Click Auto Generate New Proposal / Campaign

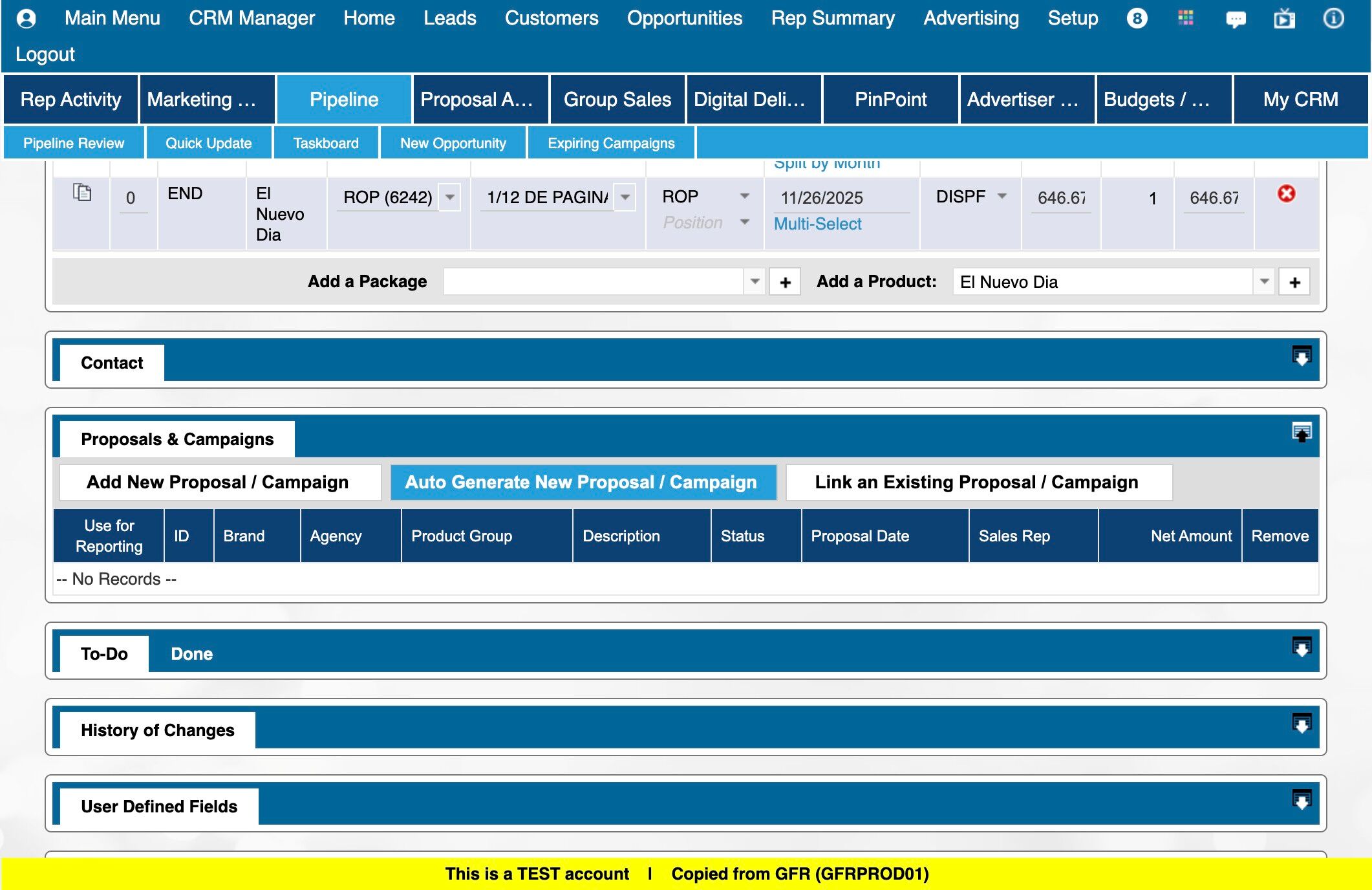581,483
